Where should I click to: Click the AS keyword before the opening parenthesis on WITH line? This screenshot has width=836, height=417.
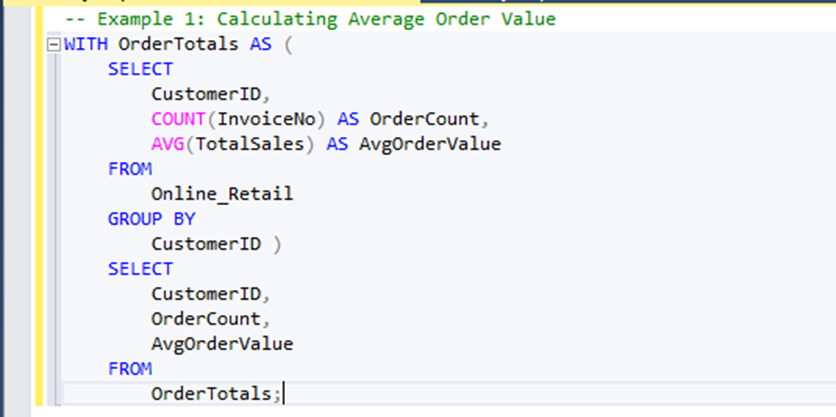261,44
